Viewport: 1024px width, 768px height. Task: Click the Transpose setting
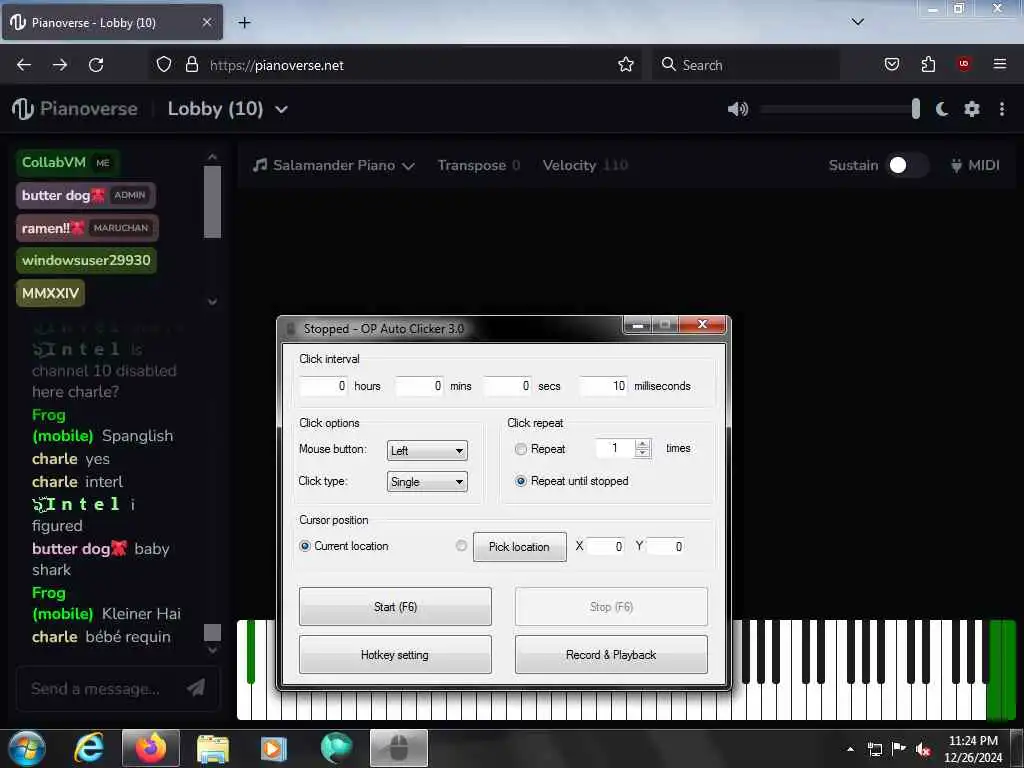coord(479,165)
